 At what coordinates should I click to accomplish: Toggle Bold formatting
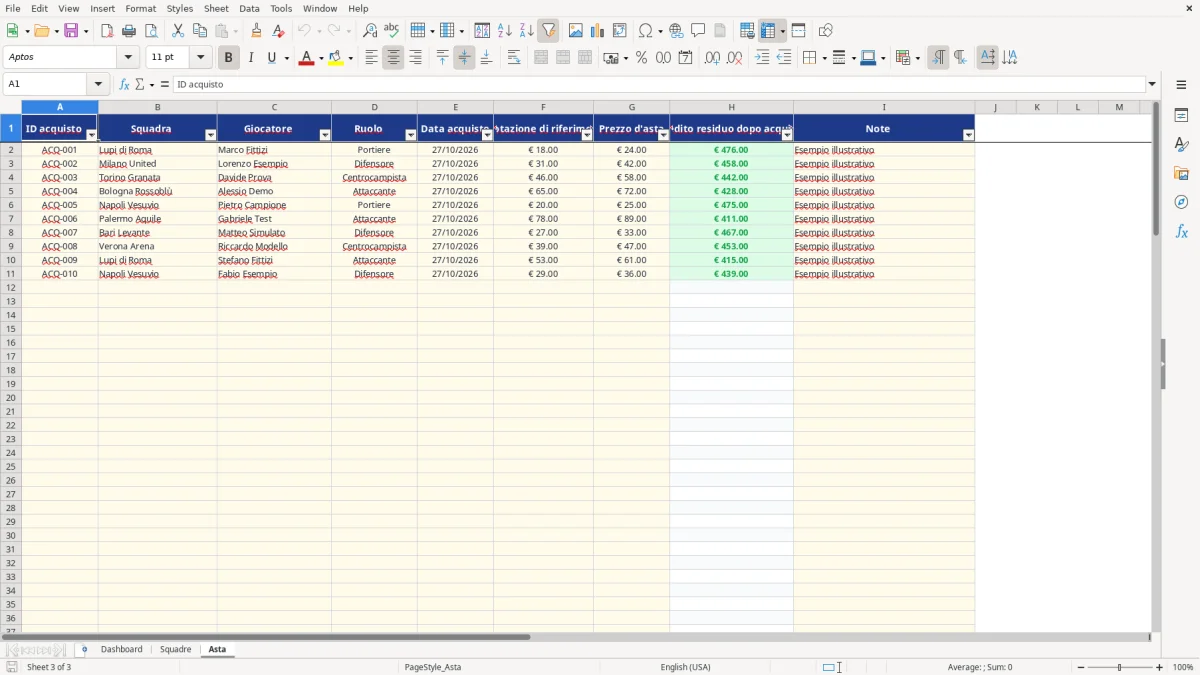(x=228, y=58)
